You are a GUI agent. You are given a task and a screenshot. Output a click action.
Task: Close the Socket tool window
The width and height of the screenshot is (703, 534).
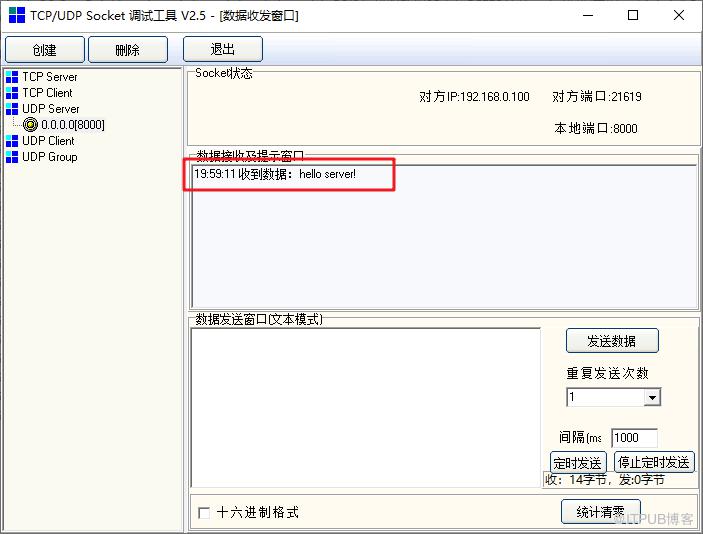(679, 15)
